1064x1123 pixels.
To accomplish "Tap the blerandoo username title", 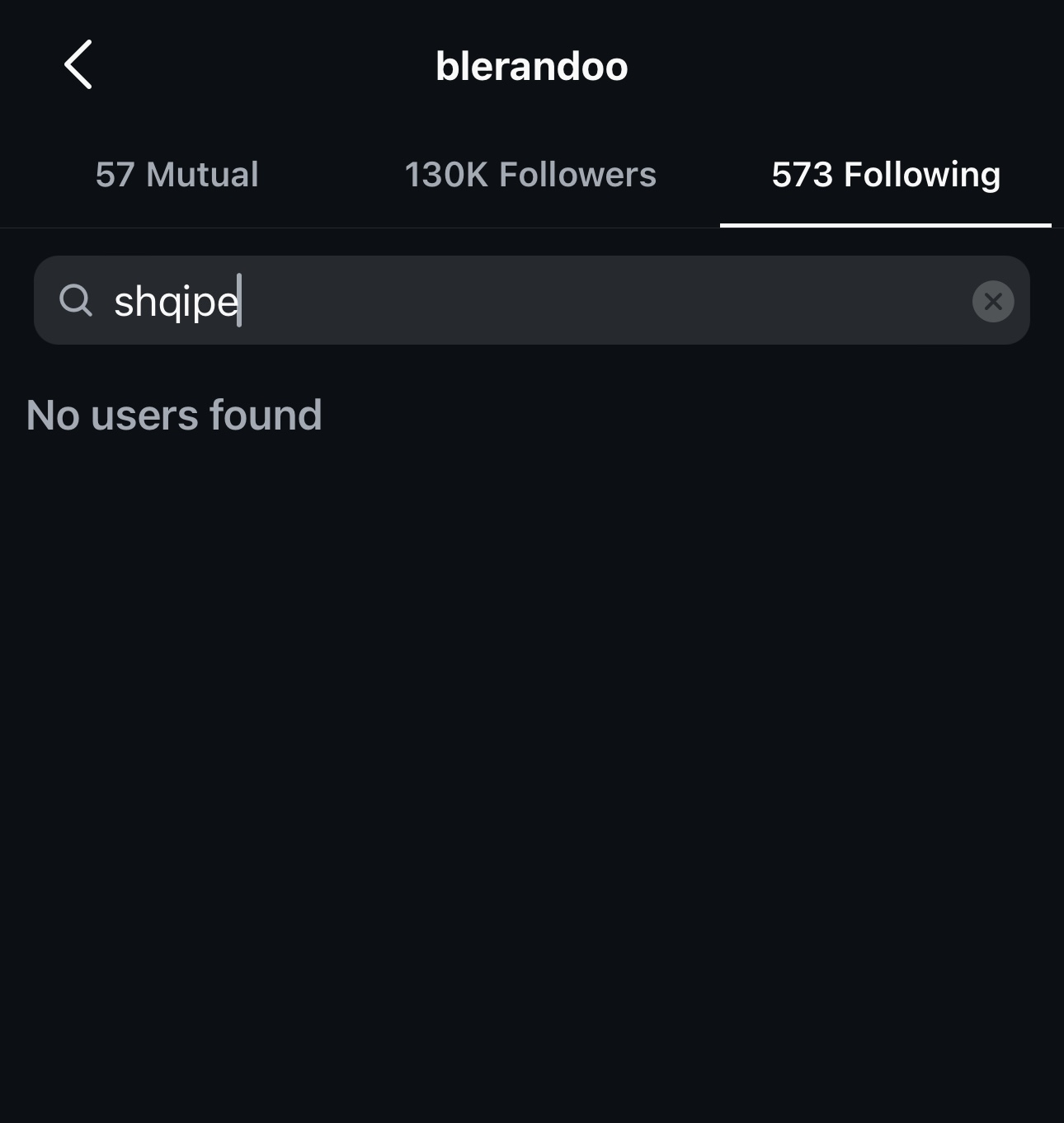I will pos(531,66).
